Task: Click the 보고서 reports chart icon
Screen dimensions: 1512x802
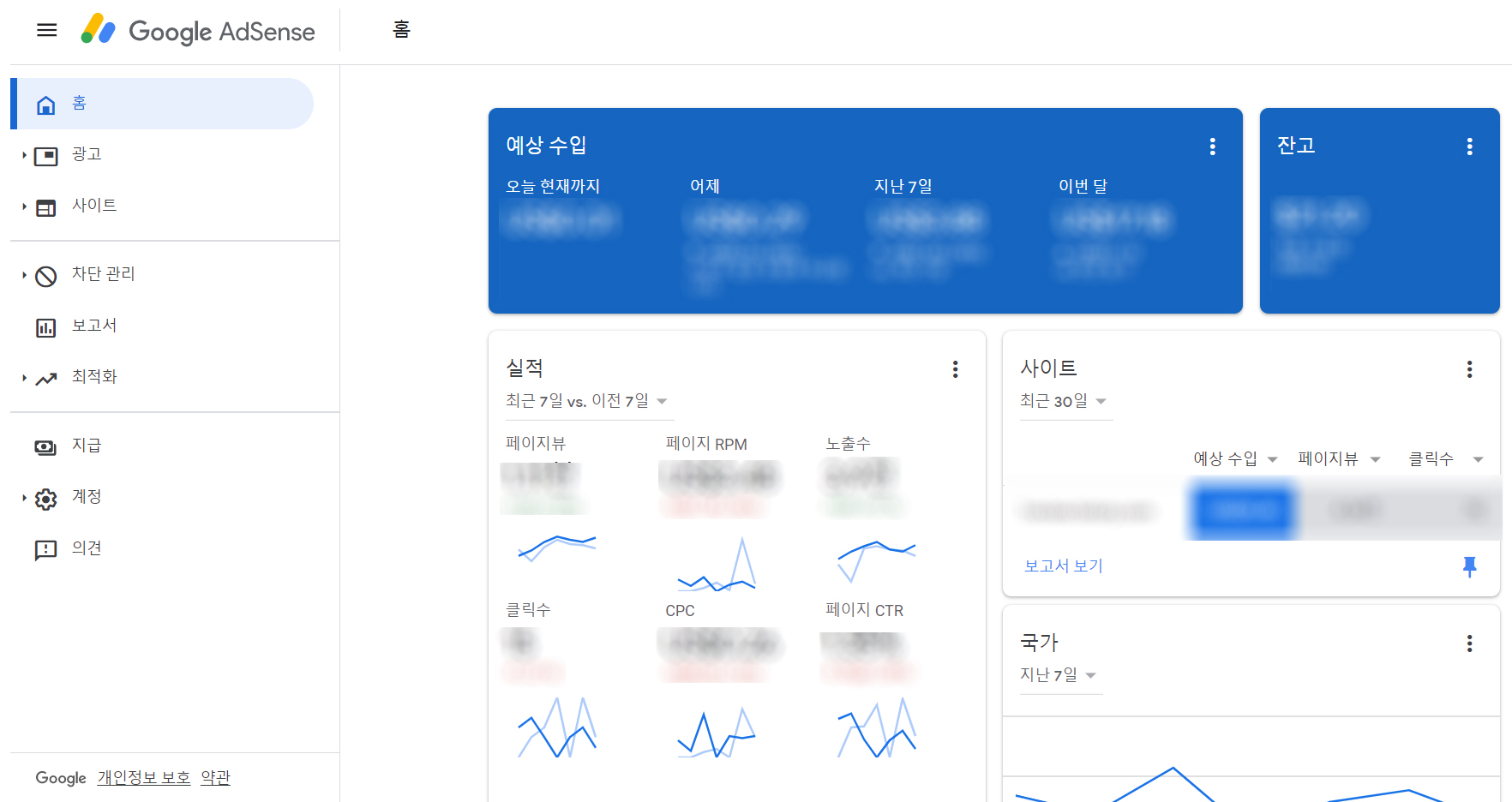Action: 46,327
